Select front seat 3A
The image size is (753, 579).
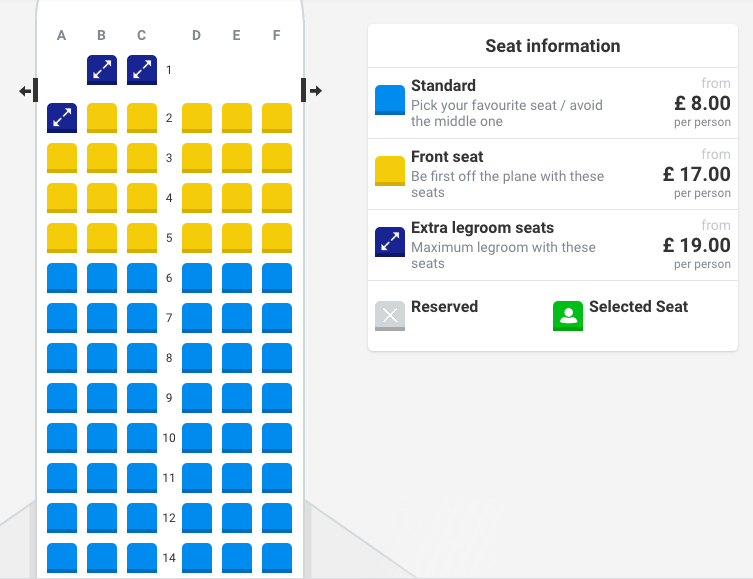coord(62,158)
